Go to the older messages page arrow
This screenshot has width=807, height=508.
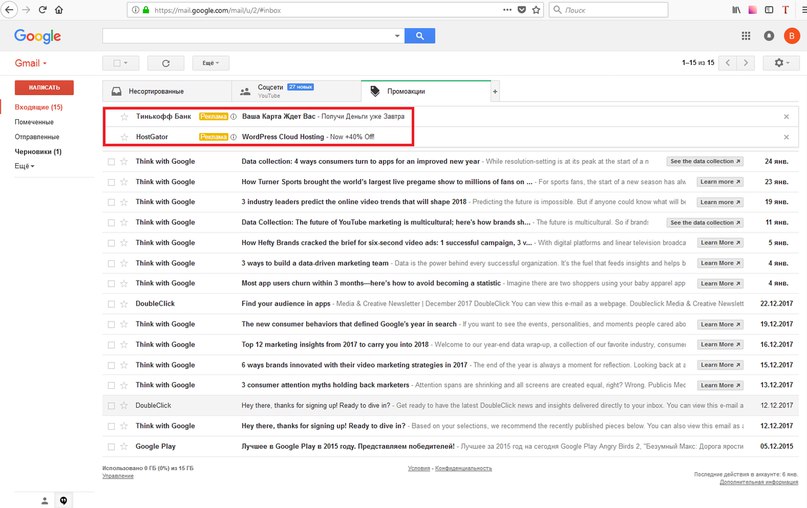(745, 63)
